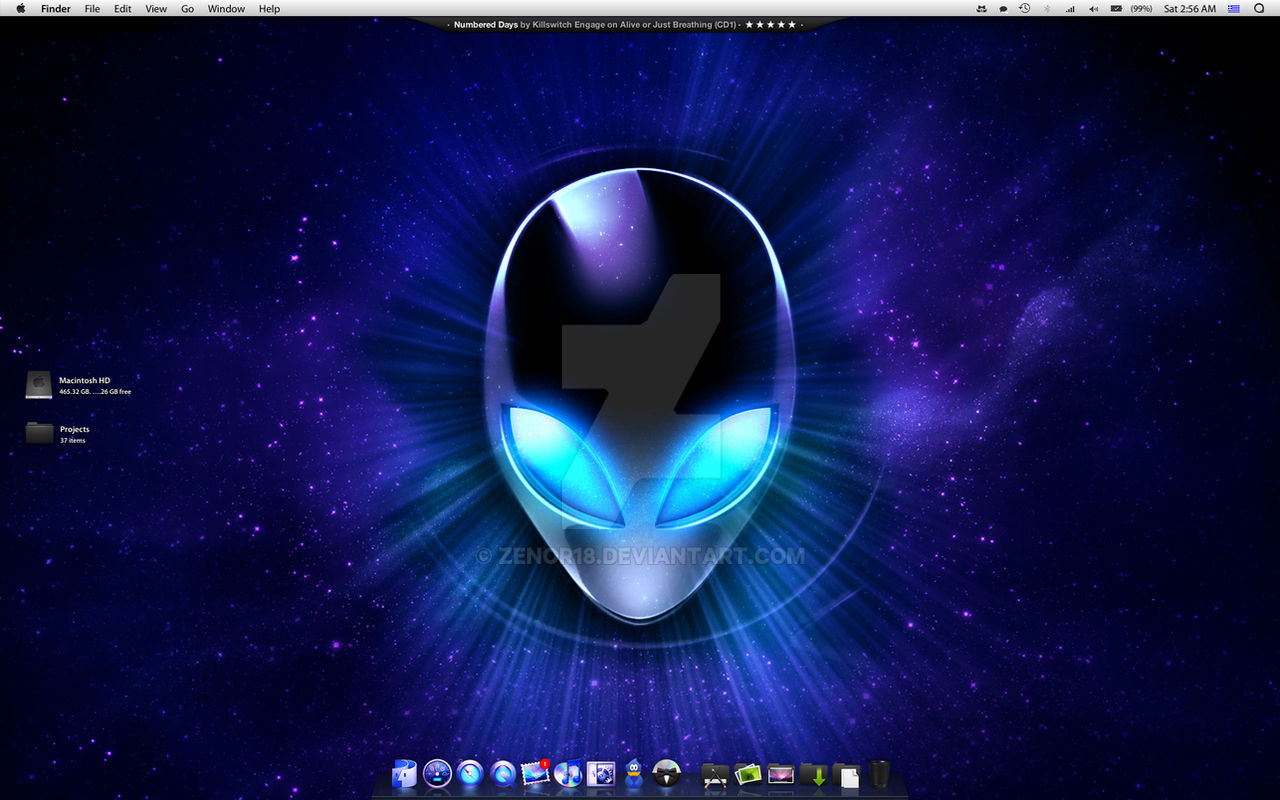
Task: Click the "Numbered Days" now-playing song title
Action: (486, 24)
